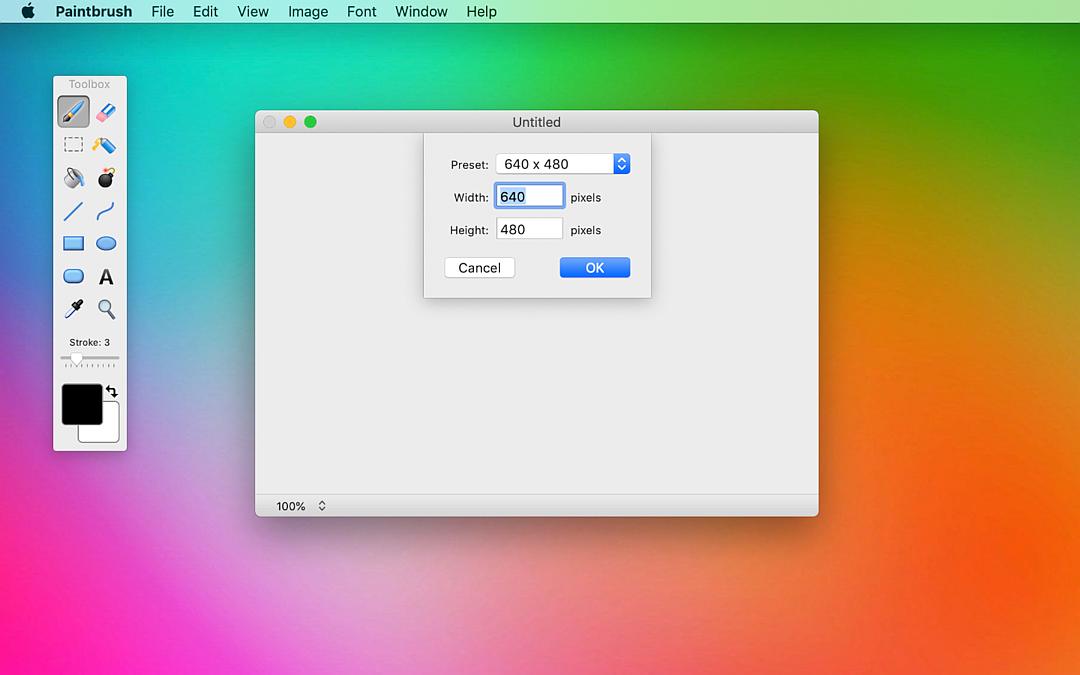1080x675 pixels.
Task: Open the Image menu
Action: (308, 11)
